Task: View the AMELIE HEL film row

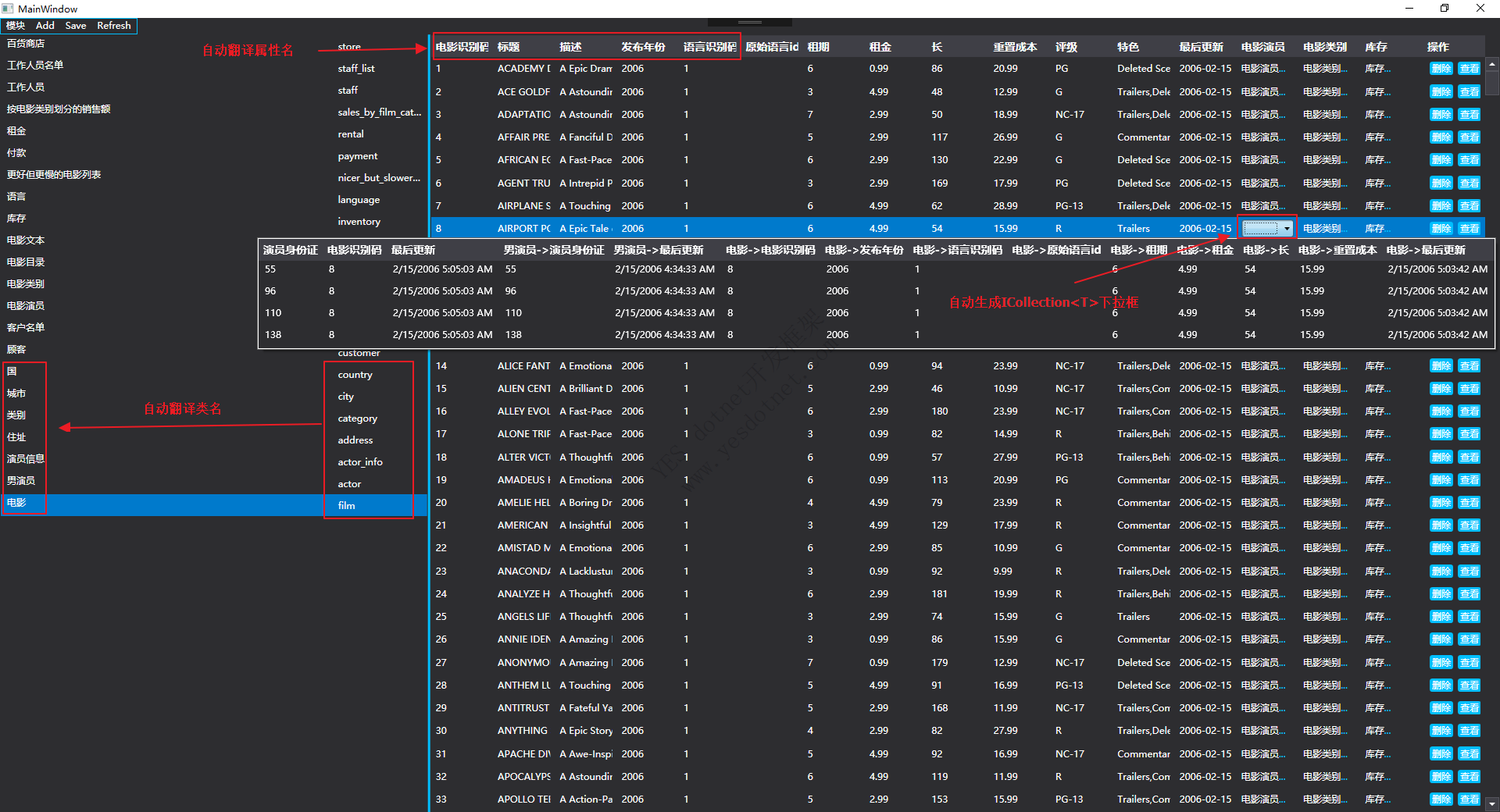Action: 1470,503
